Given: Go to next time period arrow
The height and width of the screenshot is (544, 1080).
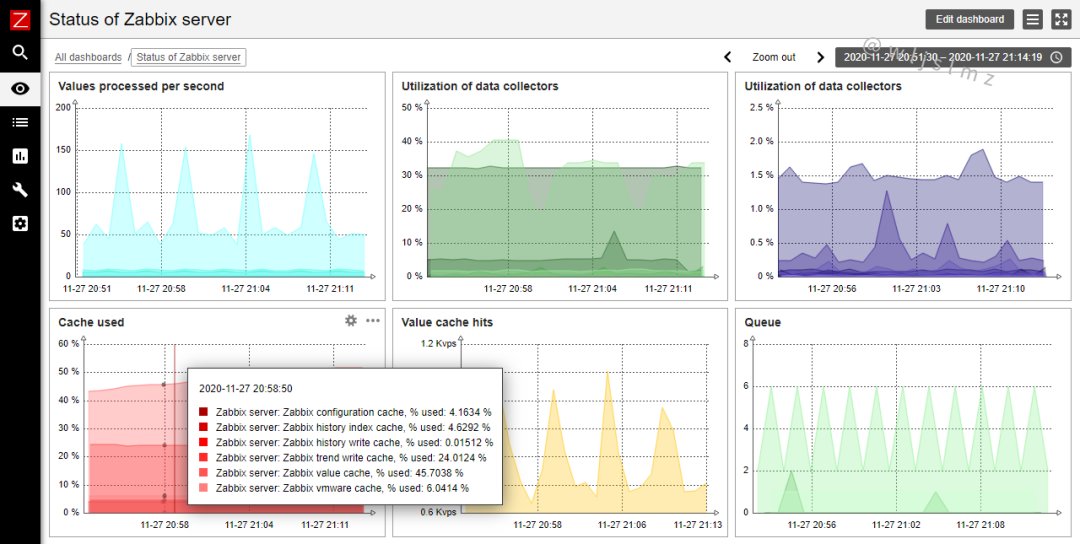Looking at the screenshot, I should (820, 57).
